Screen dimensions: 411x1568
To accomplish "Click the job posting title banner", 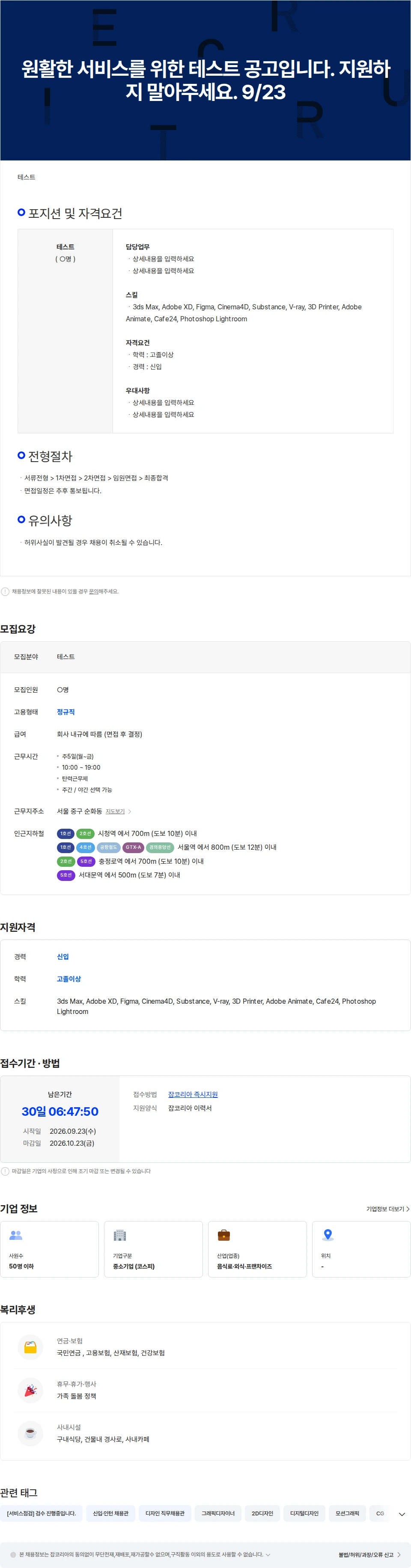I will pyautogui.click(x=206, y=80).
